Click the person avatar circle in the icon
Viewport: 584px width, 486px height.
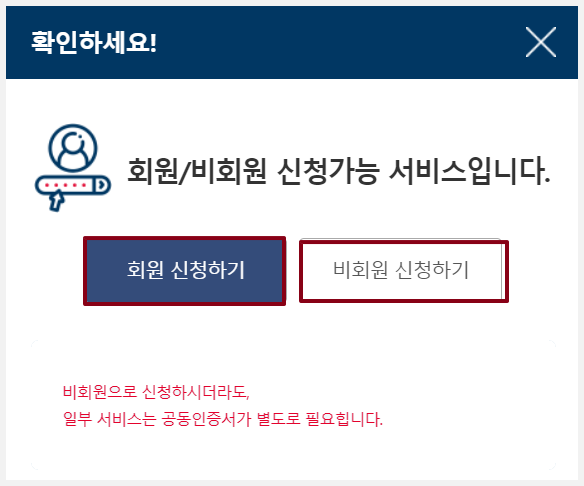click(x=73, y=148)
